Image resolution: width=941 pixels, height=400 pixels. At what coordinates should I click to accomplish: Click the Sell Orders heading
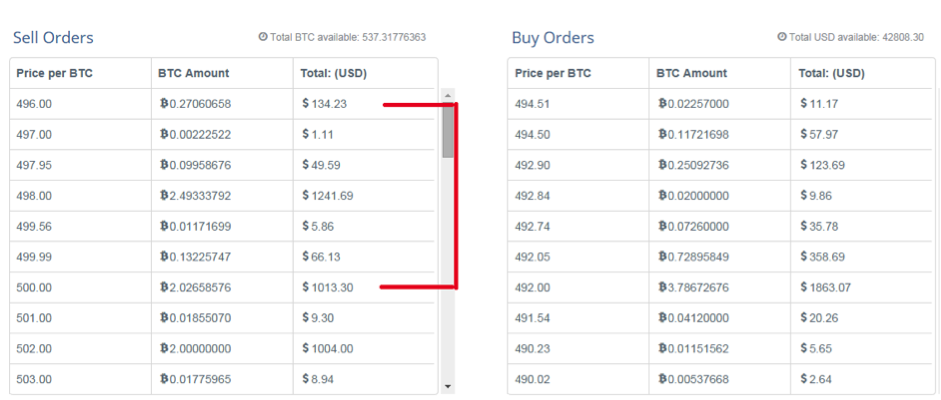[53, 38]
